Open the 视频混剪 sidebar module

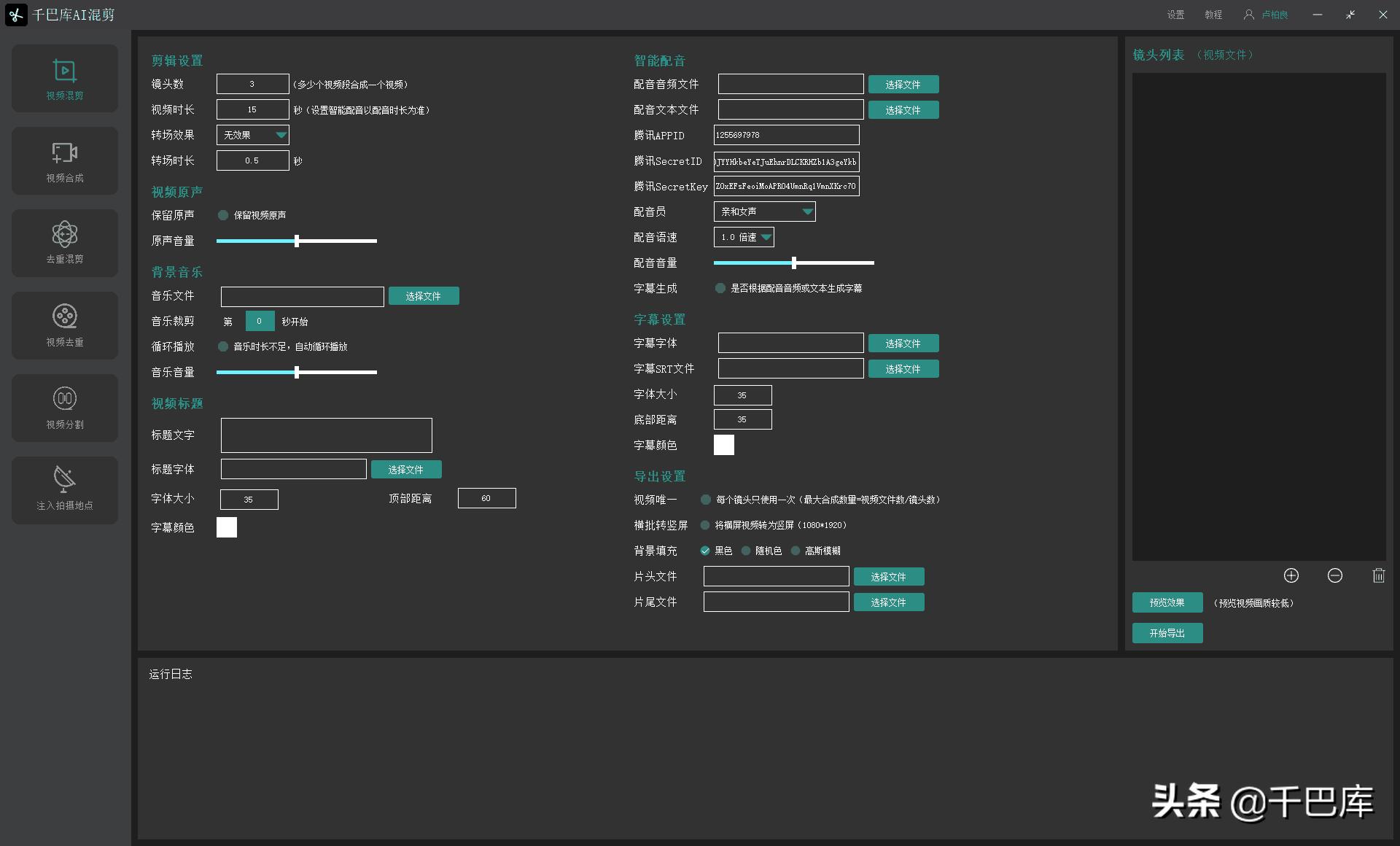click(x=65, y=79)
